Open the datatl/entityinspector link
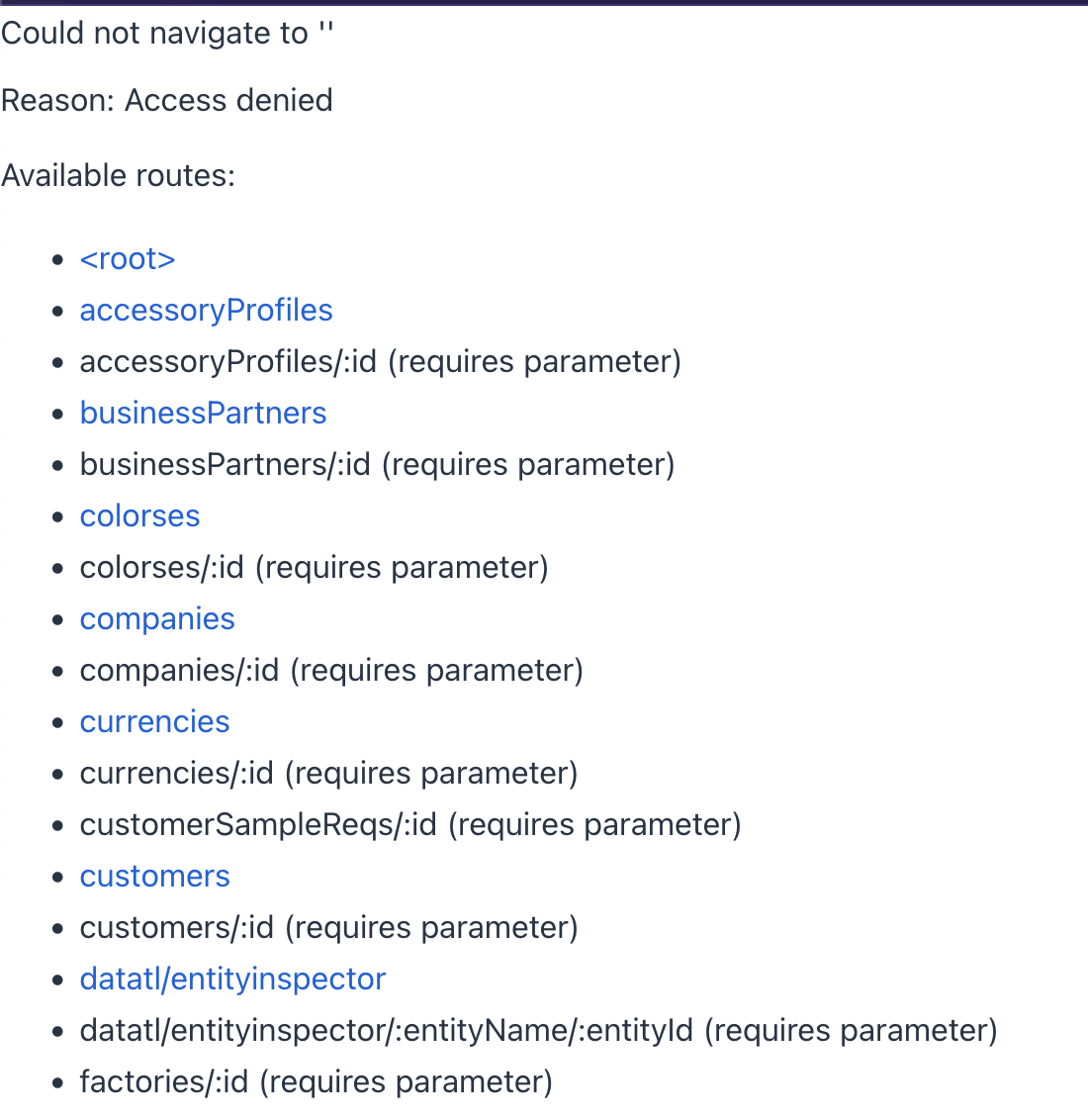 point(232,980)
